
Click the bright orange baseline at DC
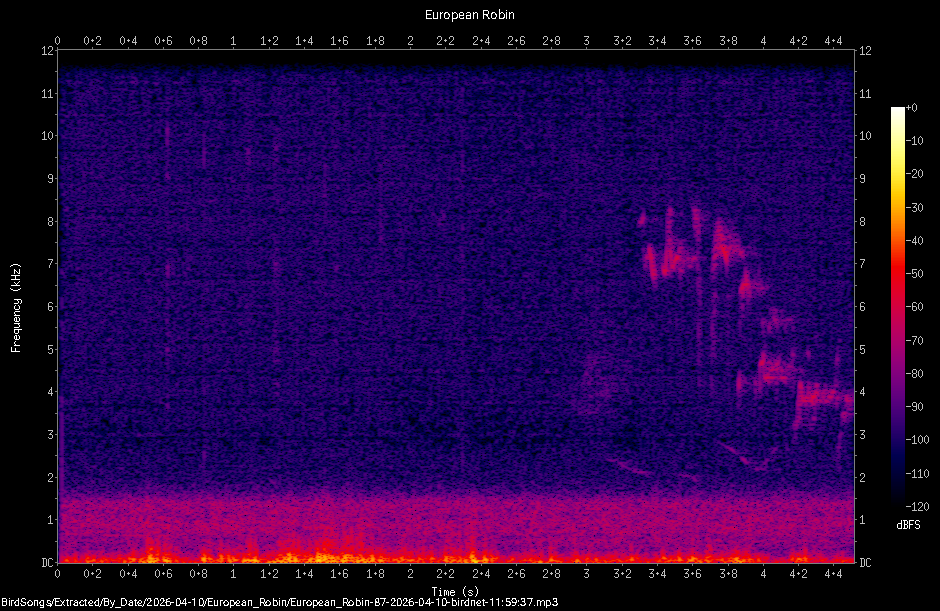click(x=300, y=556)
